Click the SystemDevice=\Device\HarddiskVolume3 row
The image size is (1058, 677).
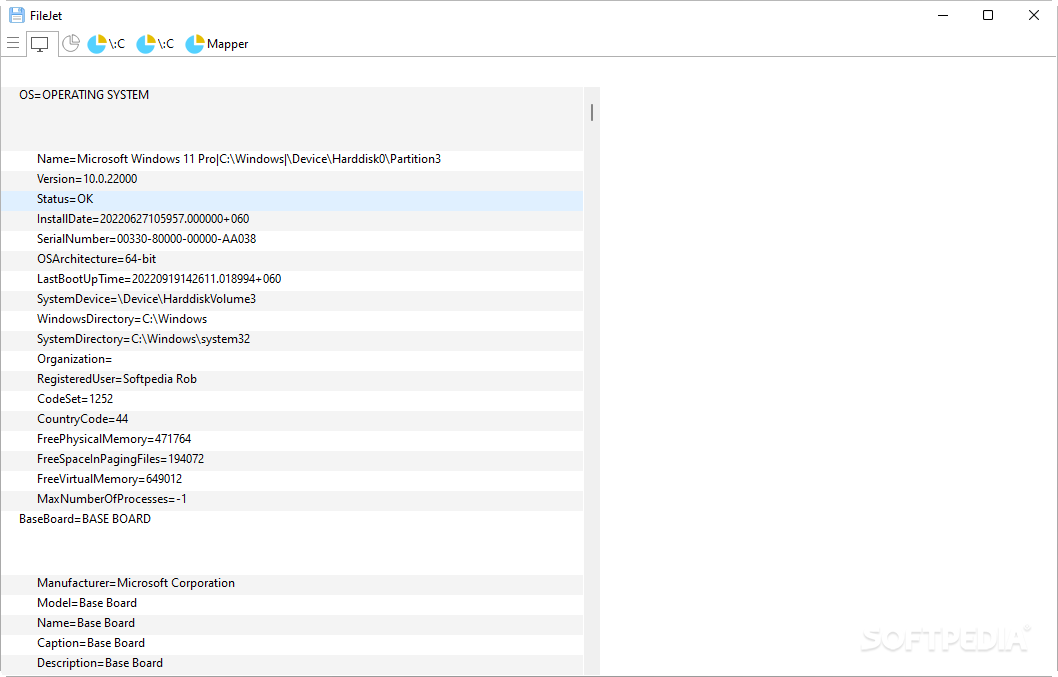pyautogui.click(x=292, y=300)
